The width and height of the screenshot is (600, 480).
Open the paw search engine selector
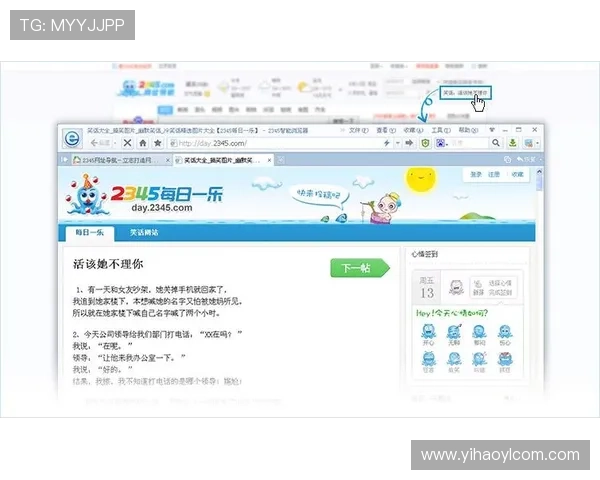(442, 143)
